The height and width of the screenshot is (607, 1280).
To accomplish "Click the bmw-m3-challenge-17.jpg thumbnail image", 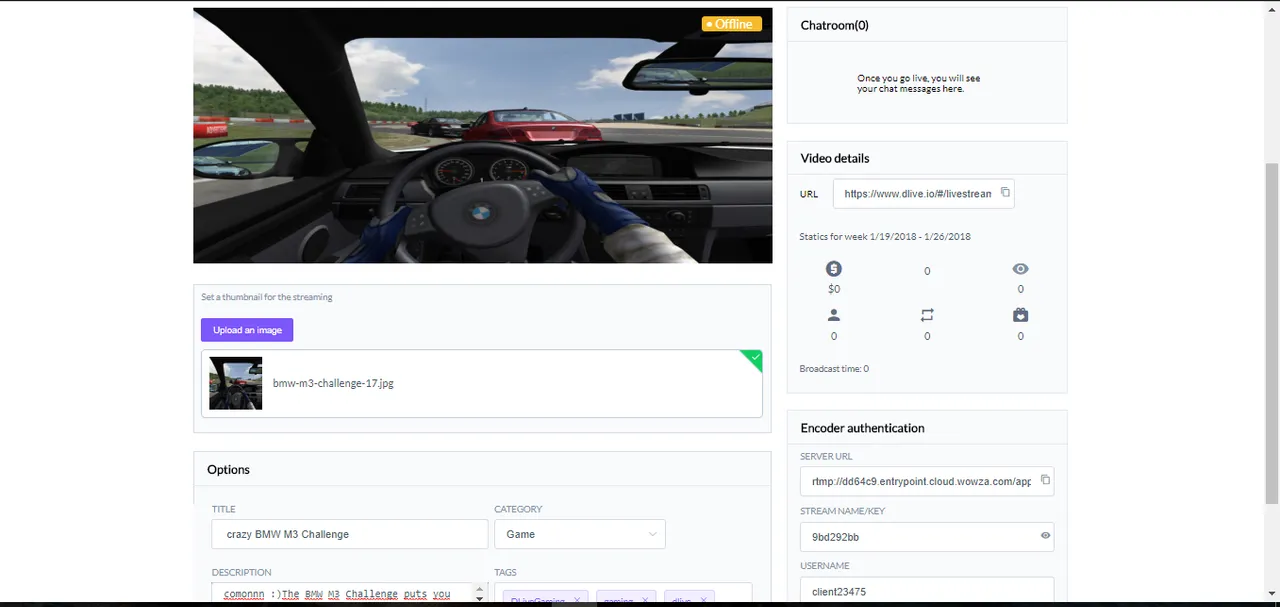I will (235, 383).
